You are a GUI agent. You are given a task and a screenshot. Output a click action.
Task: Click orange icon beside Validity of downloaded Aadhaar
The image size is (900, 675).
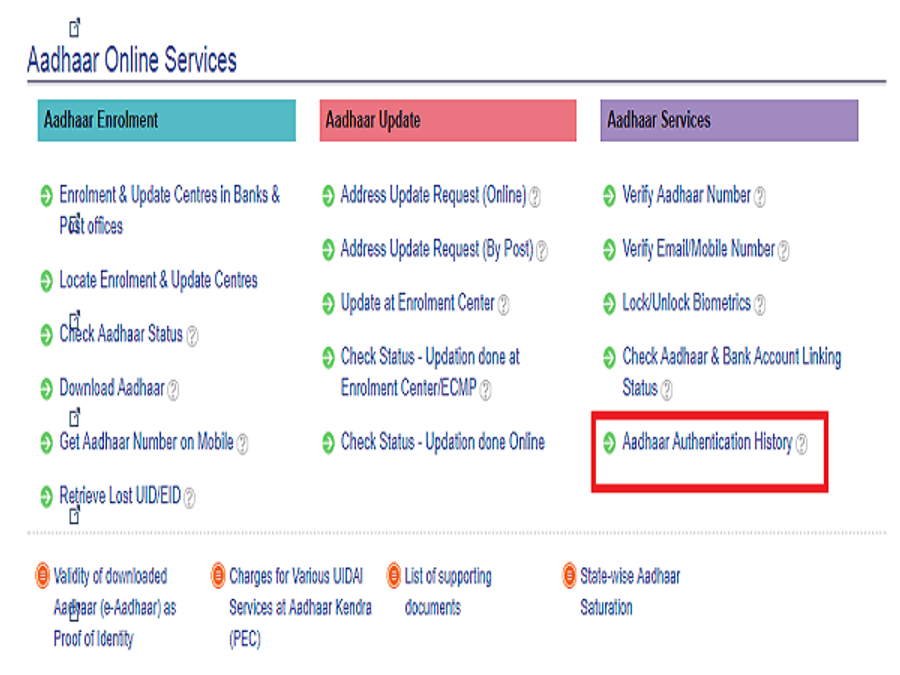pos(42,575)
